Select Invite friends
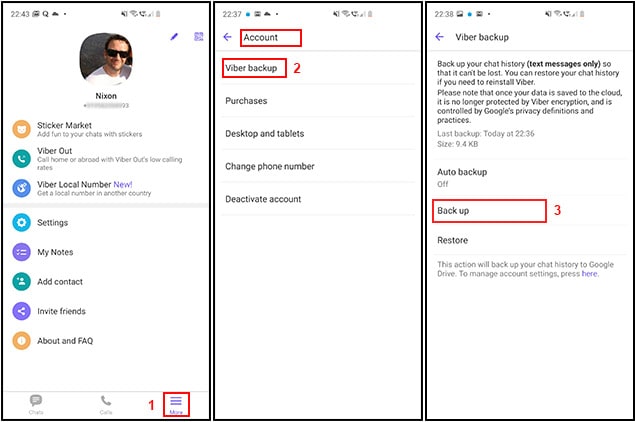The image size is (635, 422). coord(62,311)
